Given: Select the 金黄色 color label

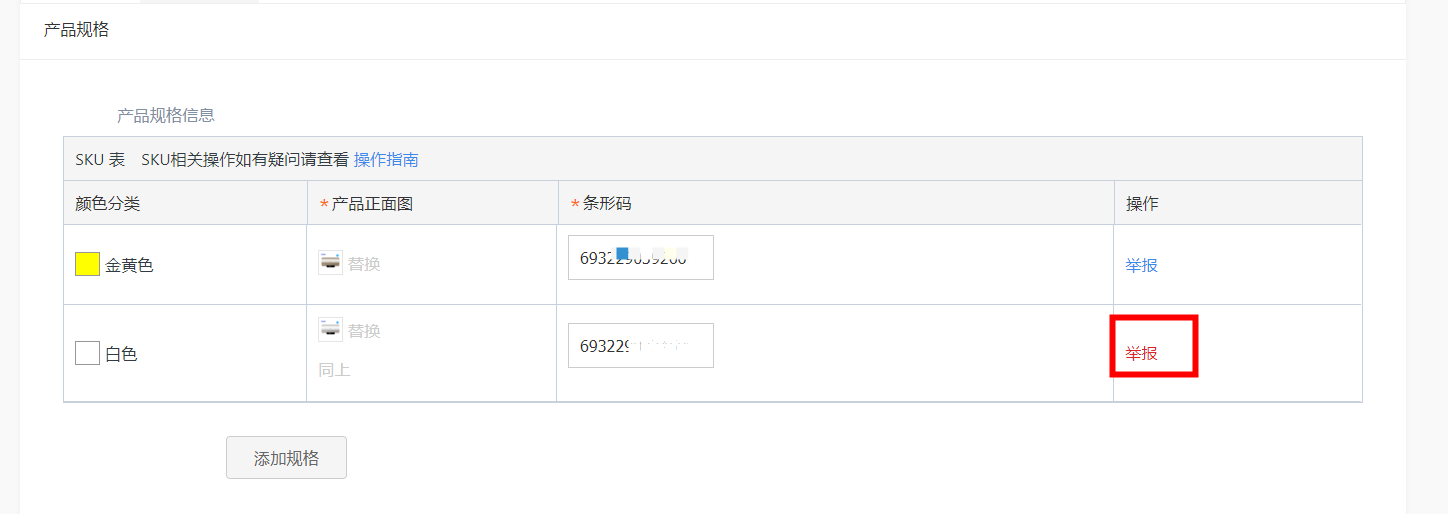Looking at the screenshot, I should click(x=129, y=266).
